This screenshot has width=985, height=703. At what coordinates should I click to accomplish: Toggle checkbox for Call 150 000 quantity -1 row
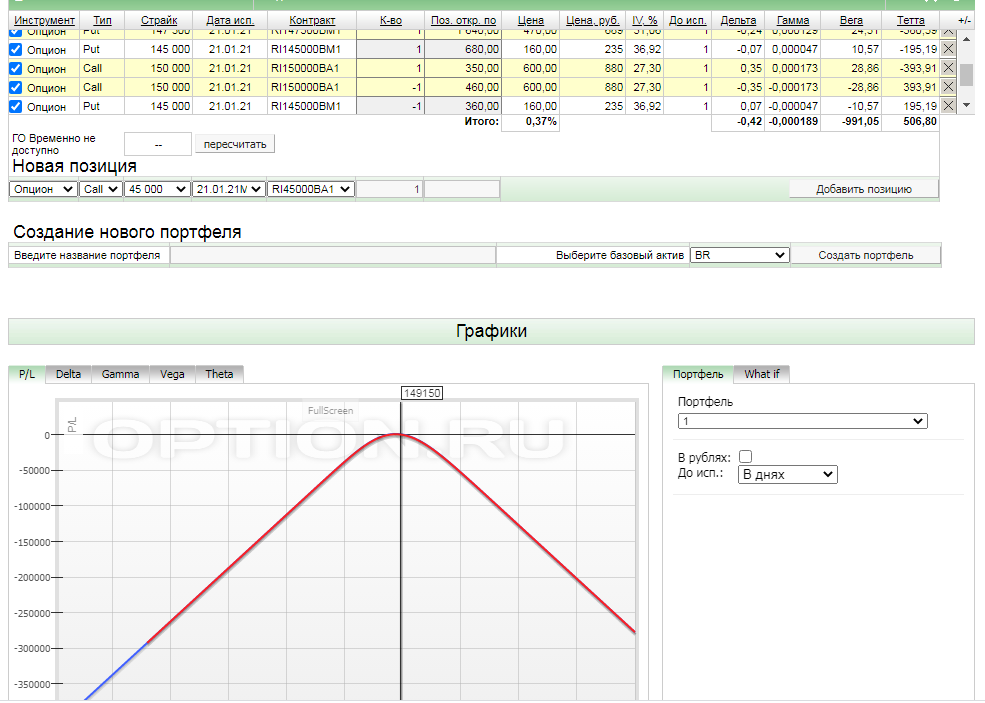pos(15,87)
